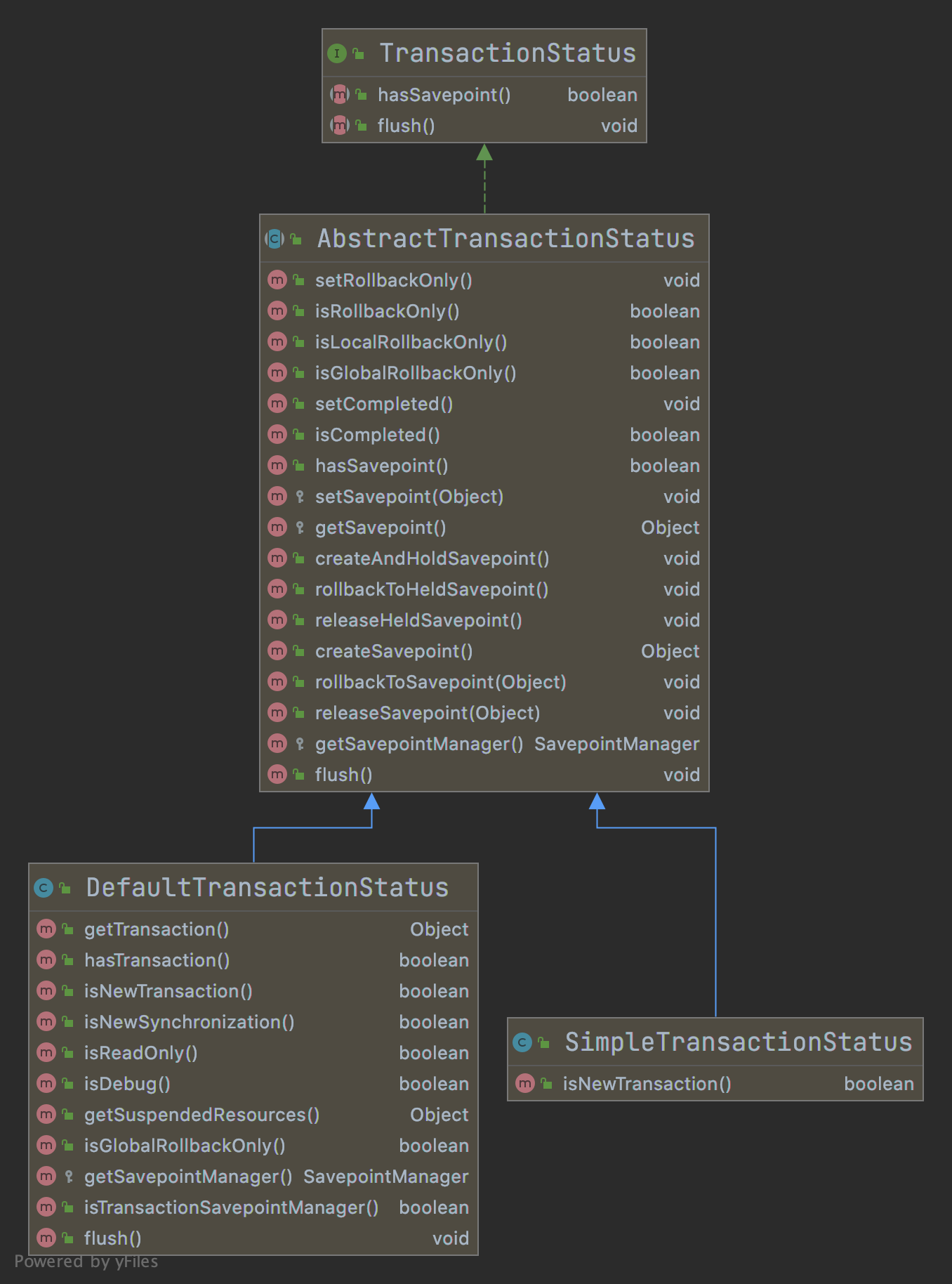Select the TransactionStatus interface title
952x1284 pixels.
pos(508,53)
